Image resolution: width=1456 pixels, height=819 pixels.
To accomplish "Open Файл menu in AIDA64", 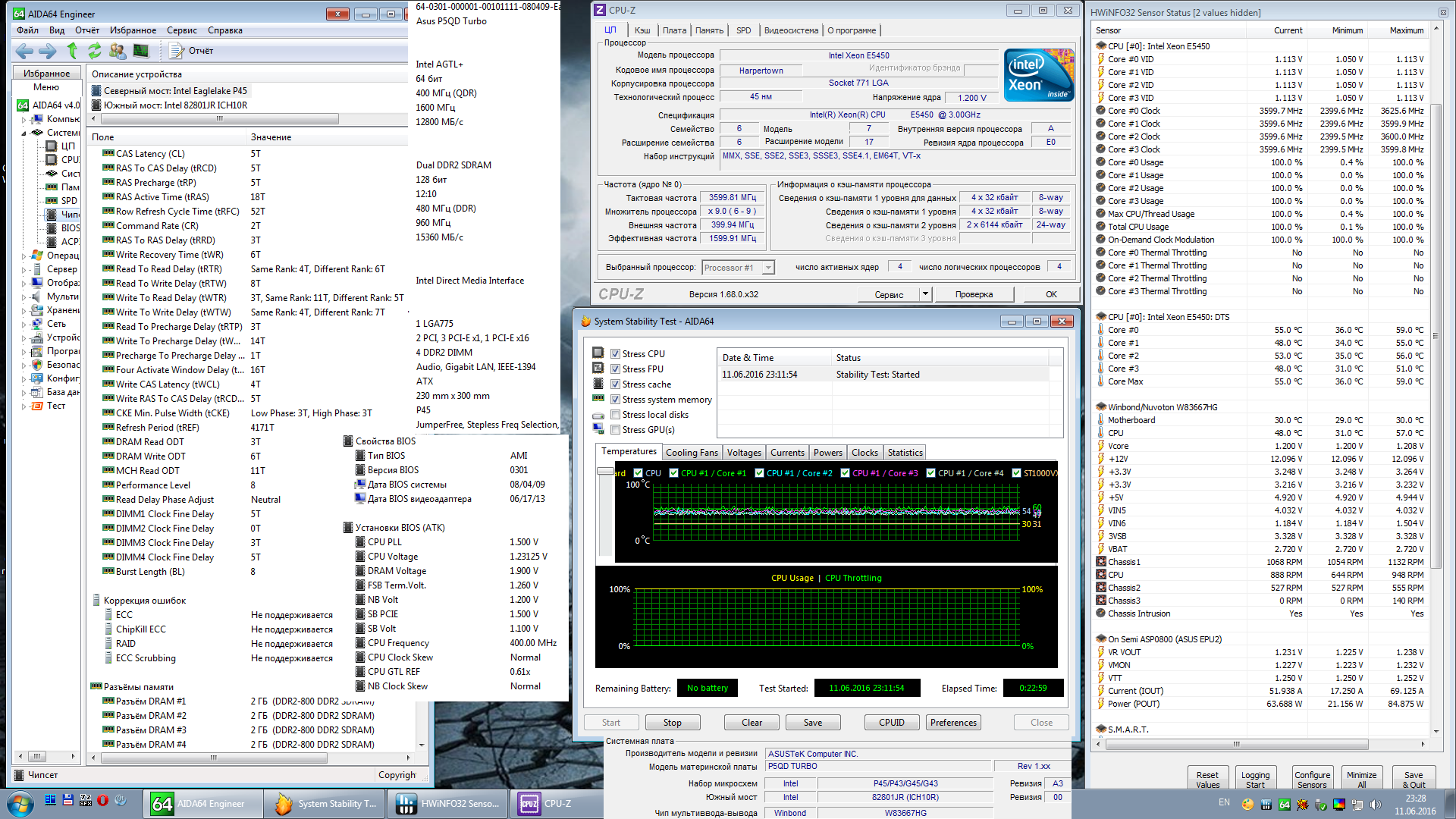I will [27, 30].
